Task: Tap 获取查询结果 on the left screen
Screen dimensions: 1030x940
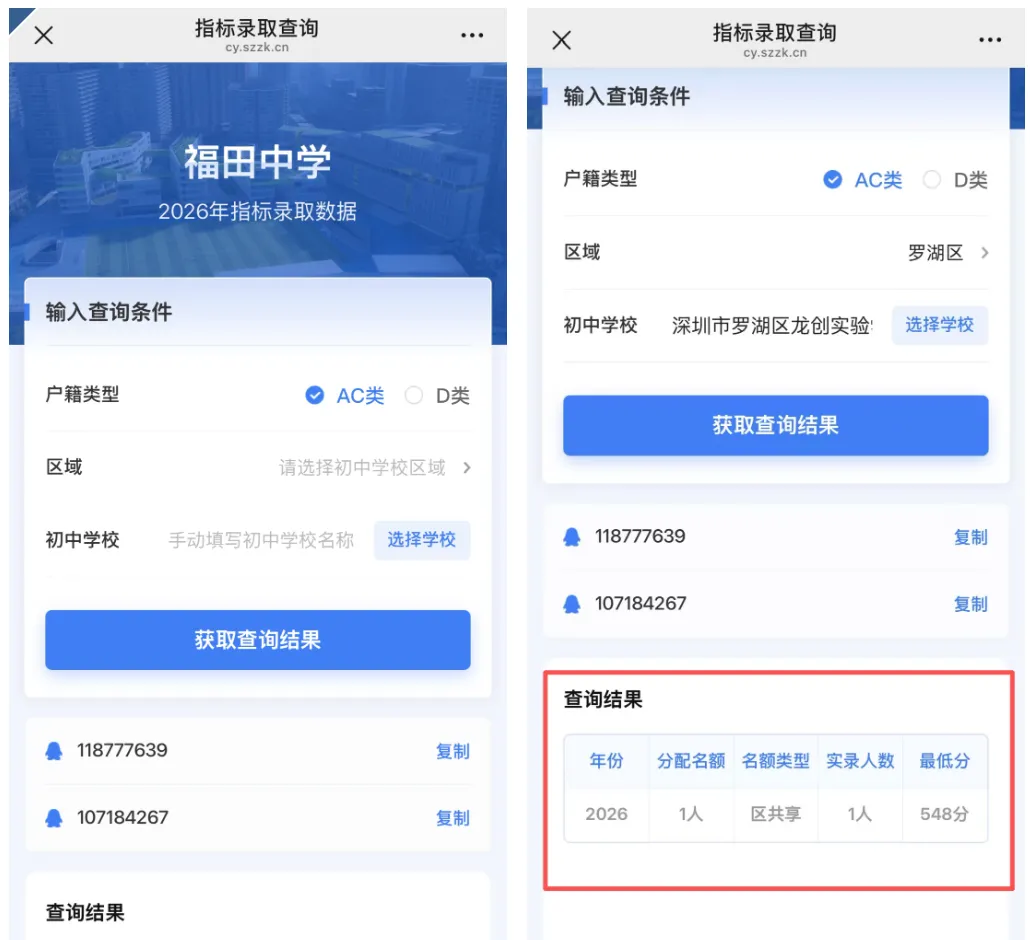Action: pos(258,640)
